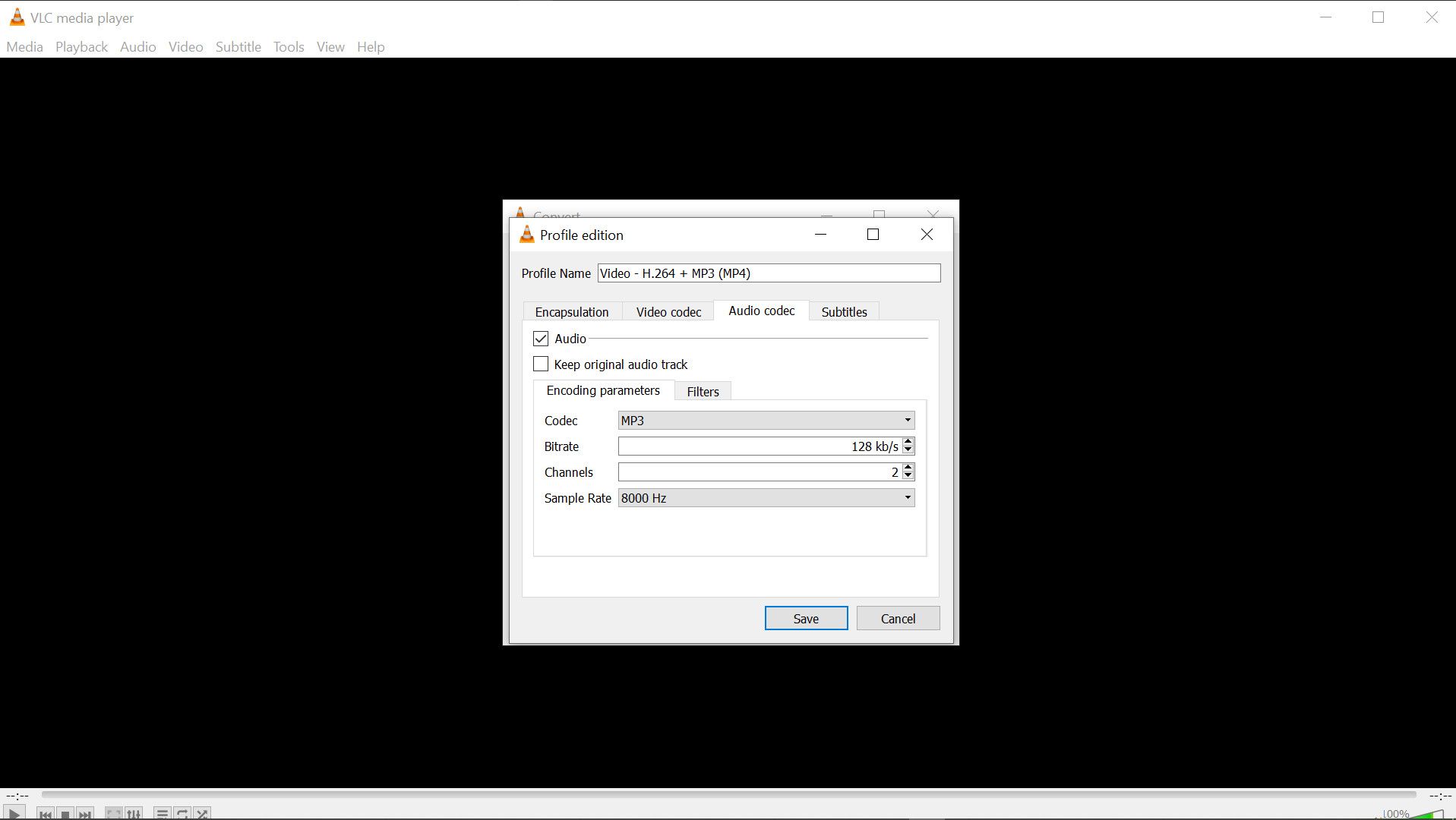Click the Stop playback icon
The height and width of the screenshot is (820, 1456).
pos(66,813)
